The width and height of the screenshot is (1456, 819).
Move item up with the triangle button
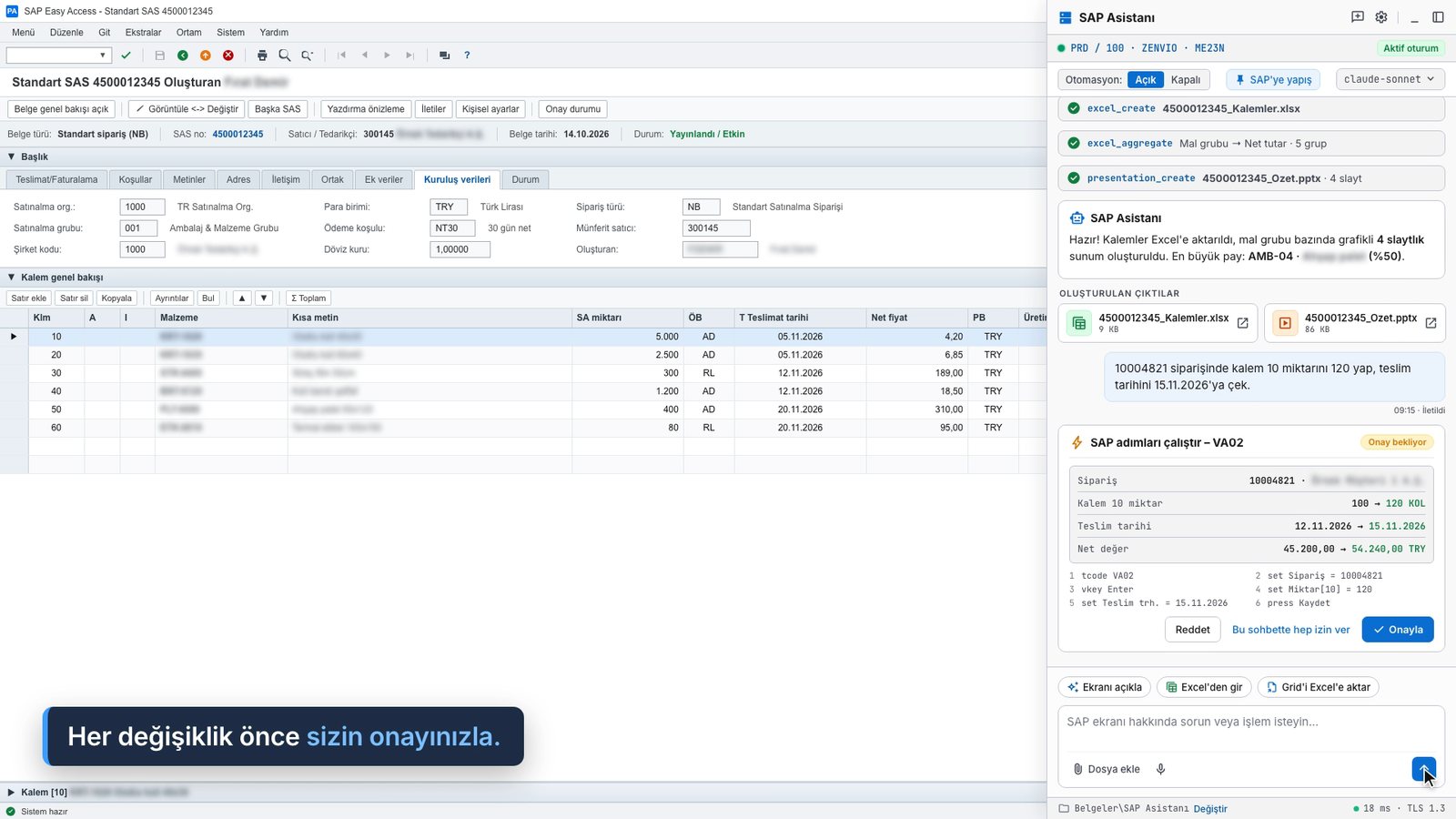[x=241, y=298]
